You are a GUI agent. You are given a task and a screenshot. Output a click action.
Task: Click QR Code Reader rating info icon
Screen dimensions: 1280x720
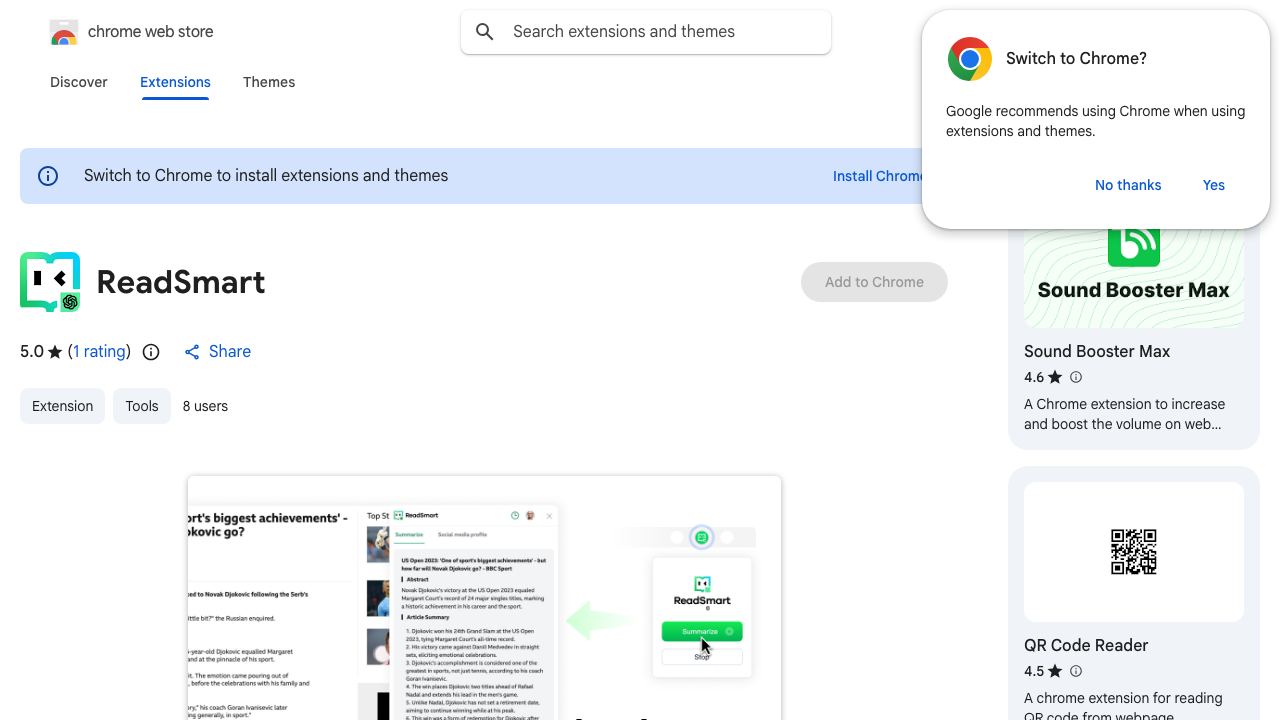coord(1076,671)
